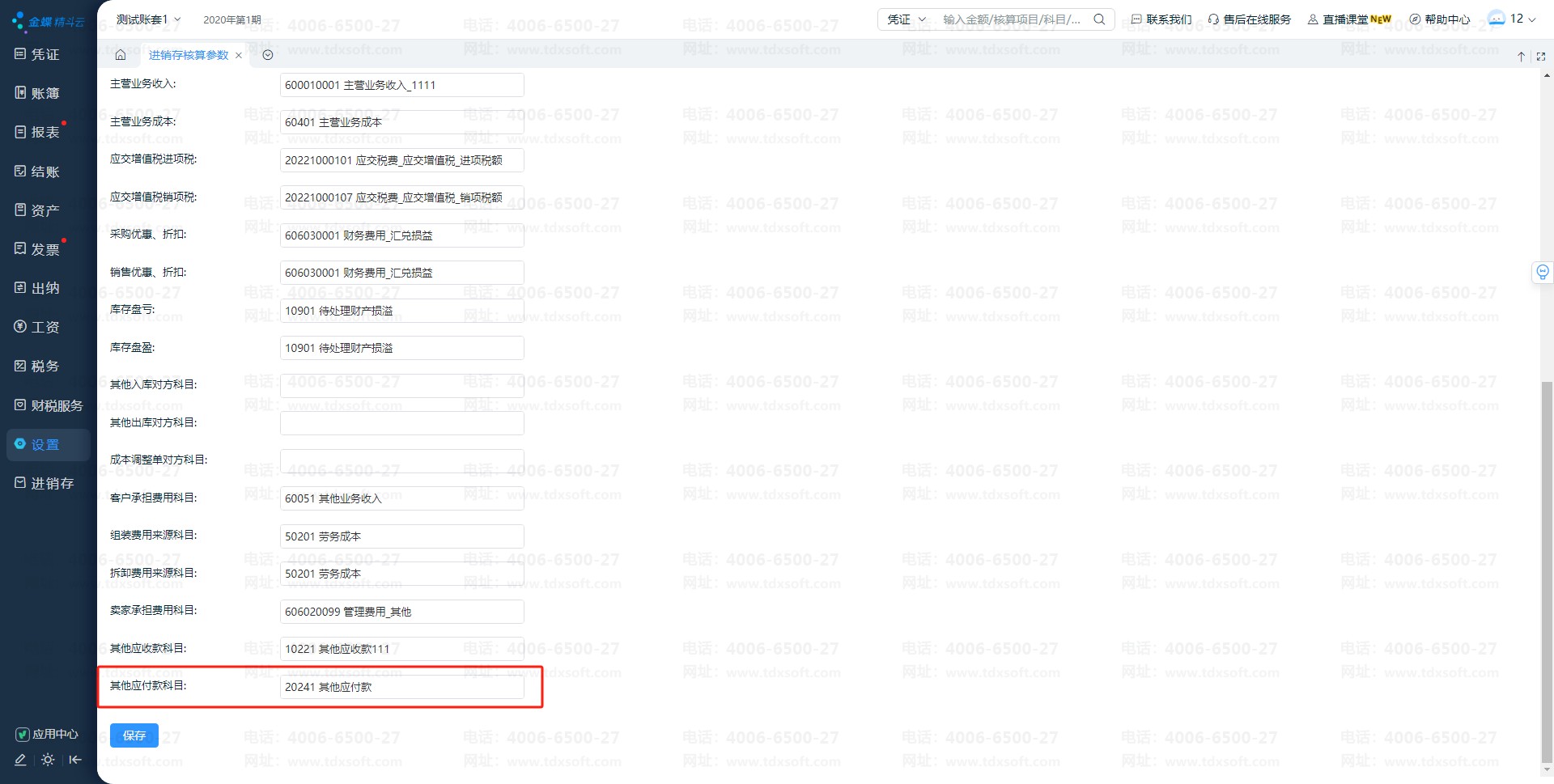Click the vertical scrollbar on the right
The image size is (1554, 784).
click(x=1546, y=566)
